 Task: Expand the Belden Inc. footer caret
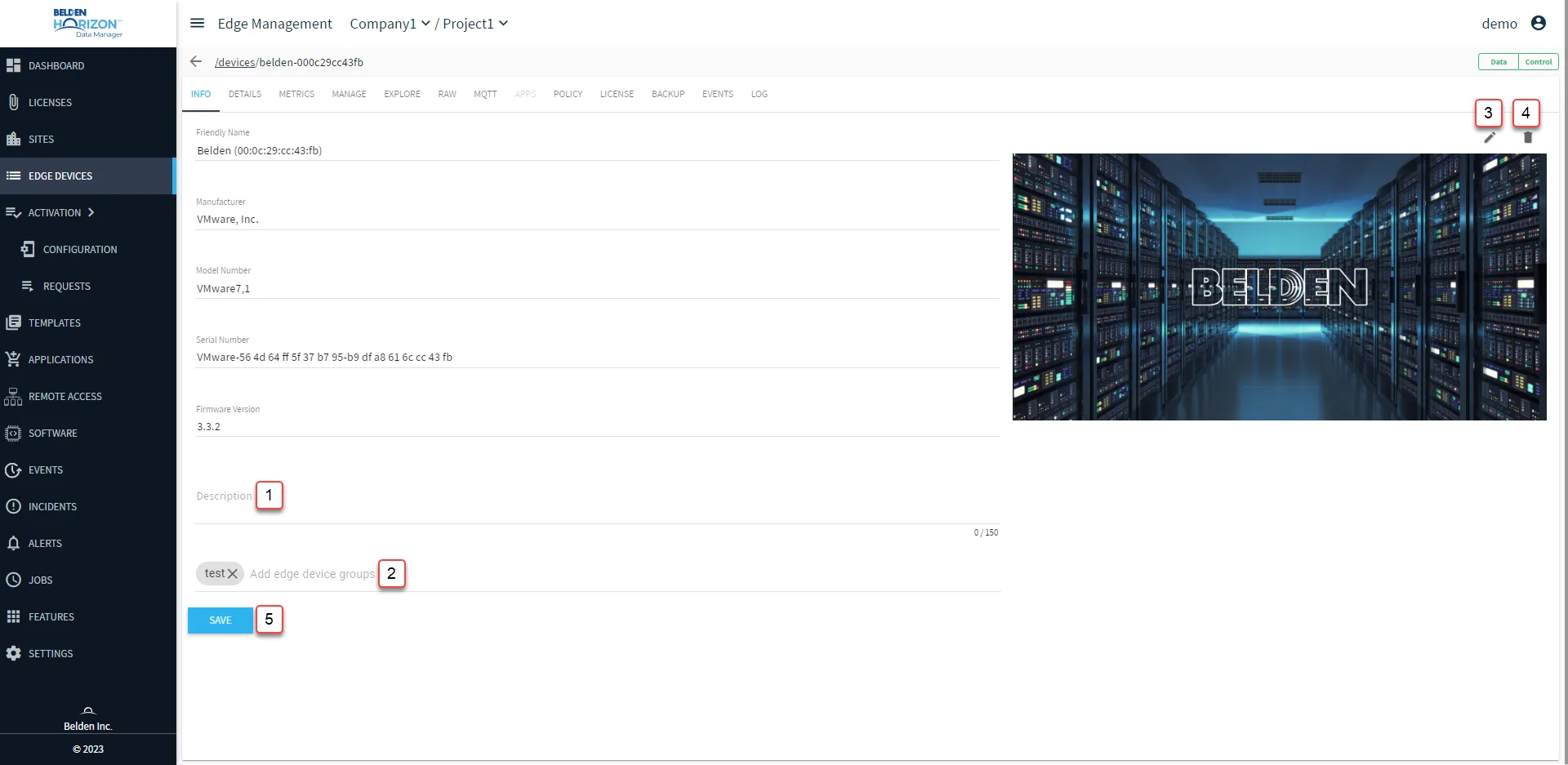pos(88,711)
